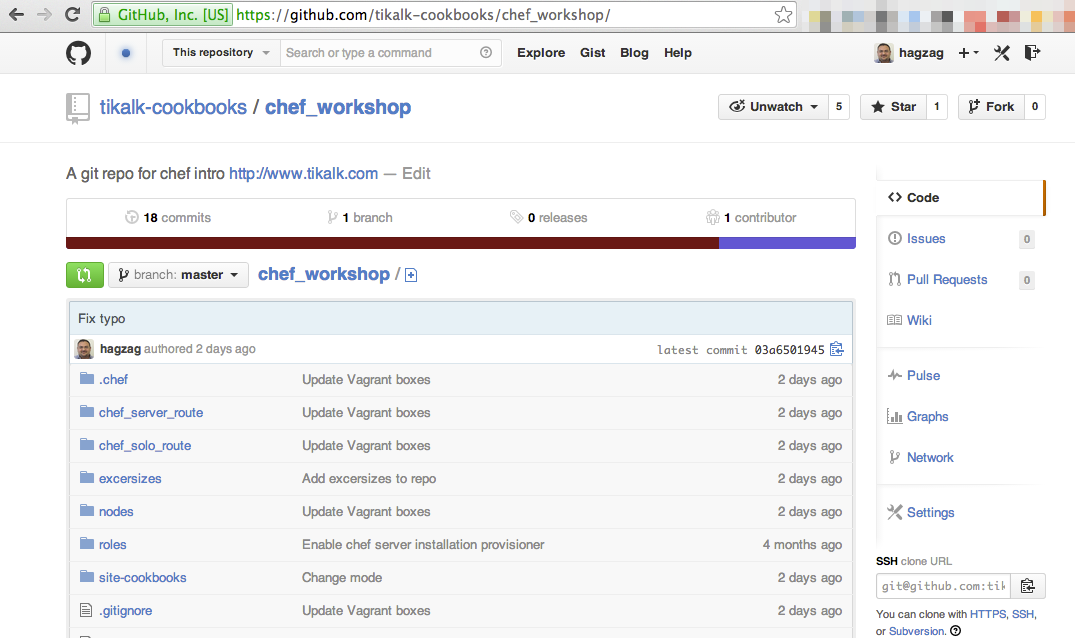1075x638 pixels.
Task: Reload the page with refresh icon
Action: 72,14
